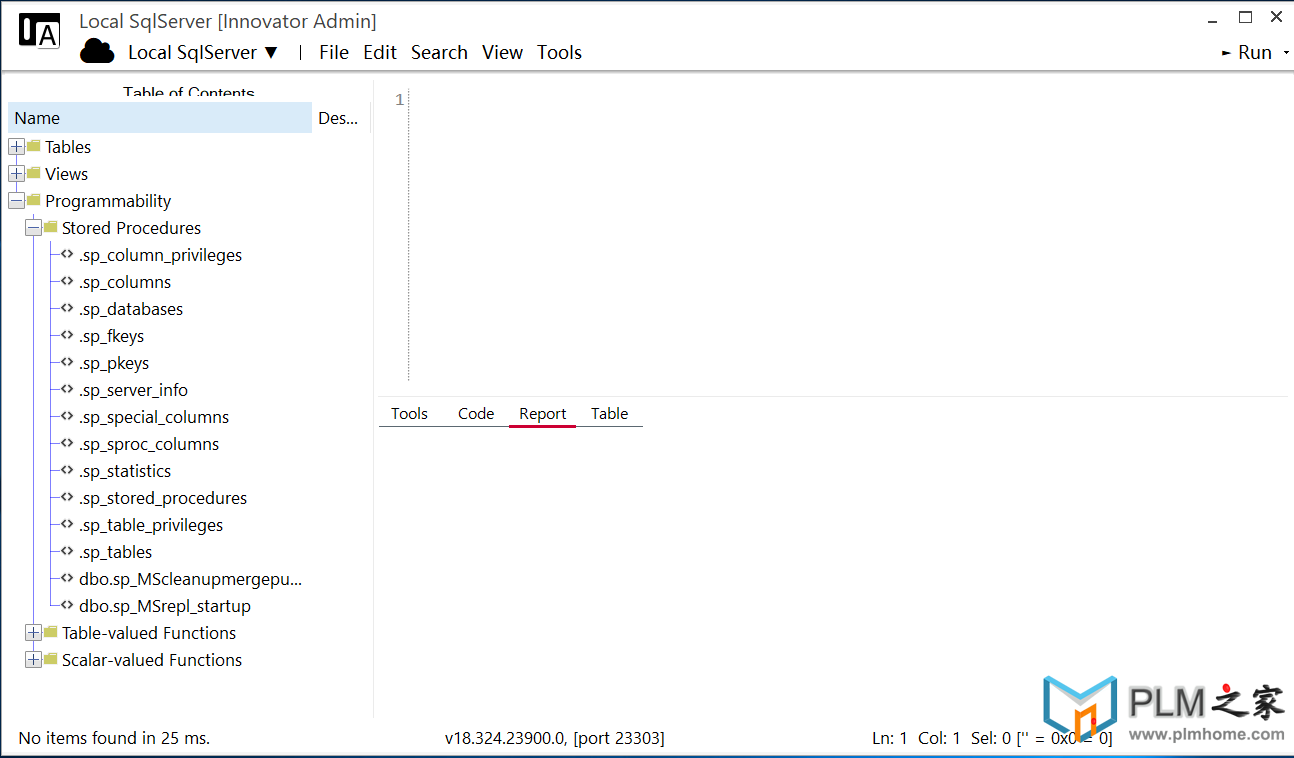Click code icon beside .sp_sproc_columns

67,443
